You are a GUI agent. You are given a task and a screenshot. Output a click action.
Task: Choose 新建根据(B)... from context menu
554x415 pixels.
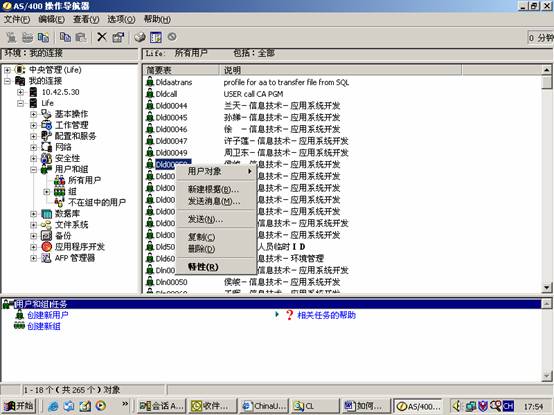[x=216, y=189]
